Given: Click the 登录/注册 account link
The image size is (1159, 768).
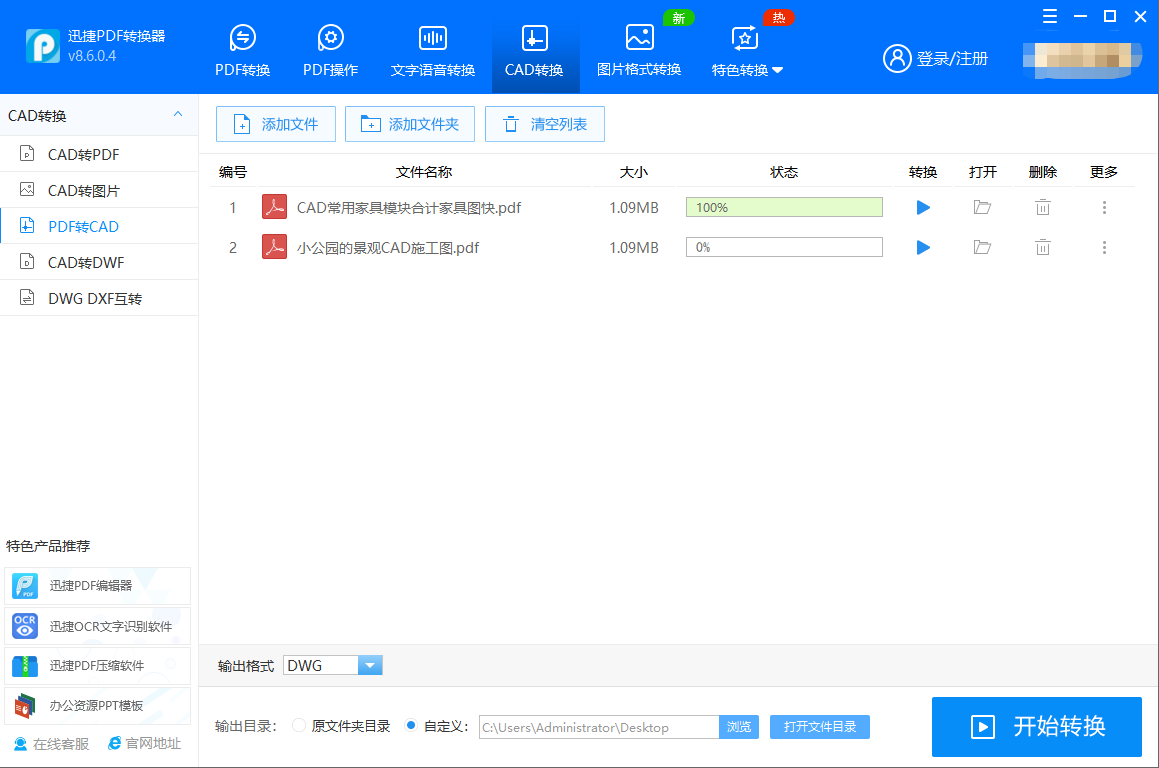Looking at the screenshot, I should (935, 58).
